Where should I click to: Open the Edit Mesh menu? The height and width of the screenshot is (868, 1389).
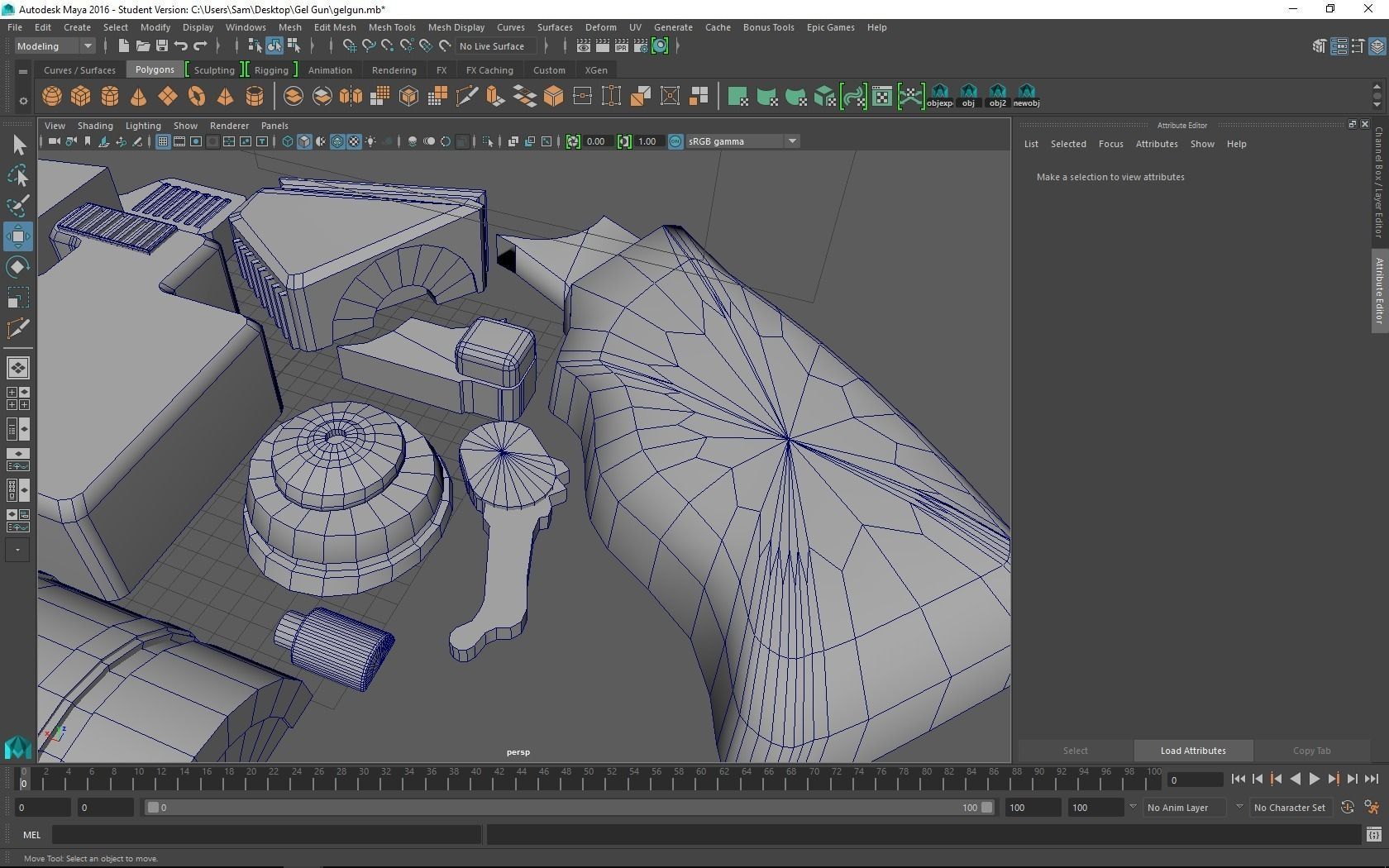[x=335, y=27]
